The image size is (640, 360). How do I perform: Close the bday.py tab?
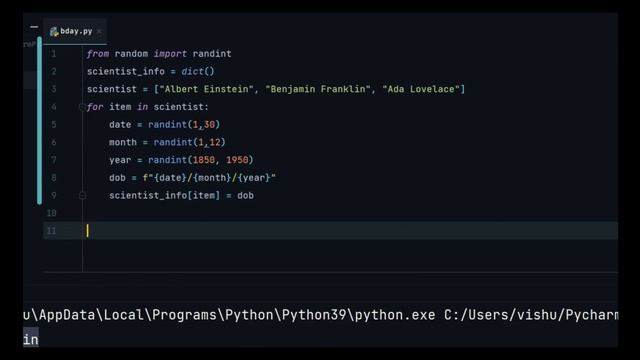pyautogui.click(x=99, y=31)
